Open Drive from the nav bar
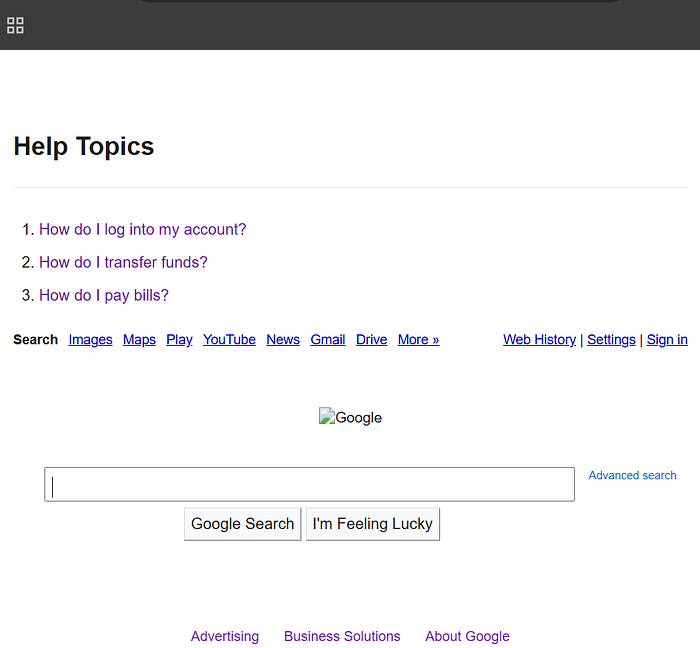Viewport: 700px width, 648px height. 371,340
